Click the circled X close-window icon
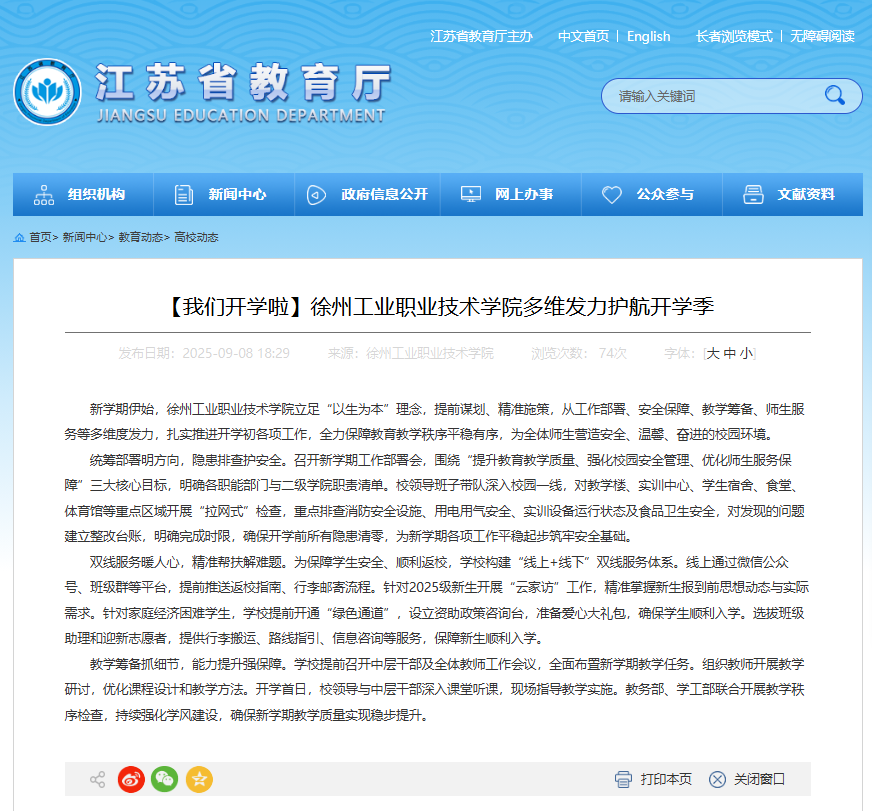The height and width of the screenshot is (811, 872). pyautogui.click(x=717, y=779)
